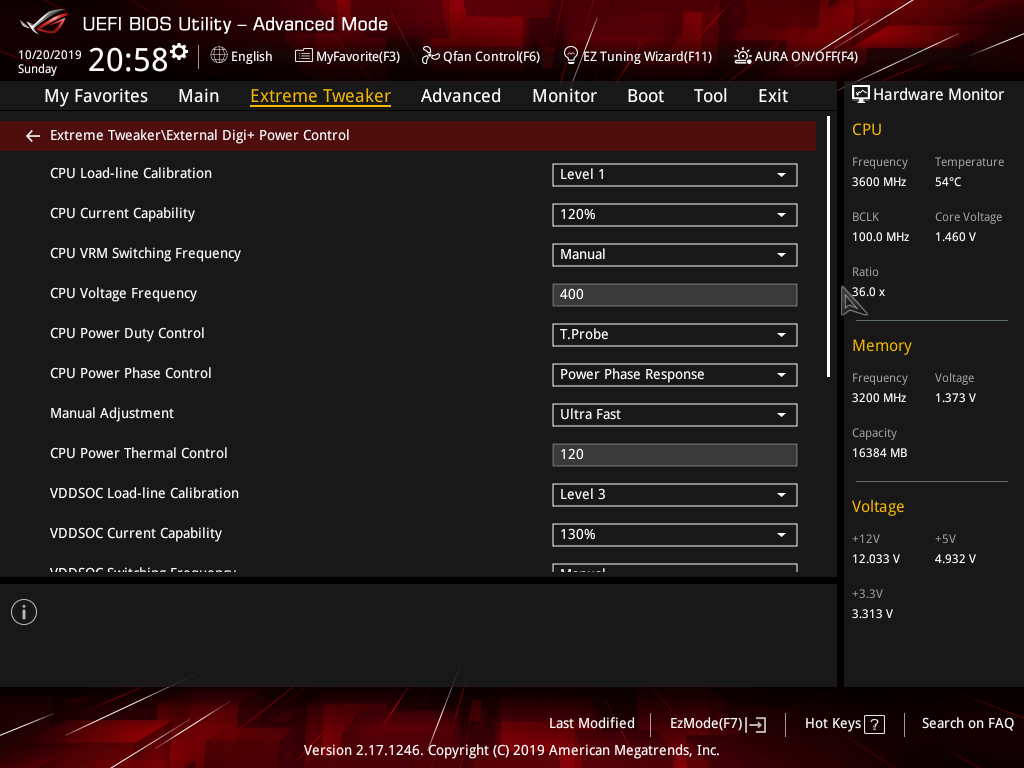Click the Core Voltage 1.460 V value
1024x768 pixels.
955,237
